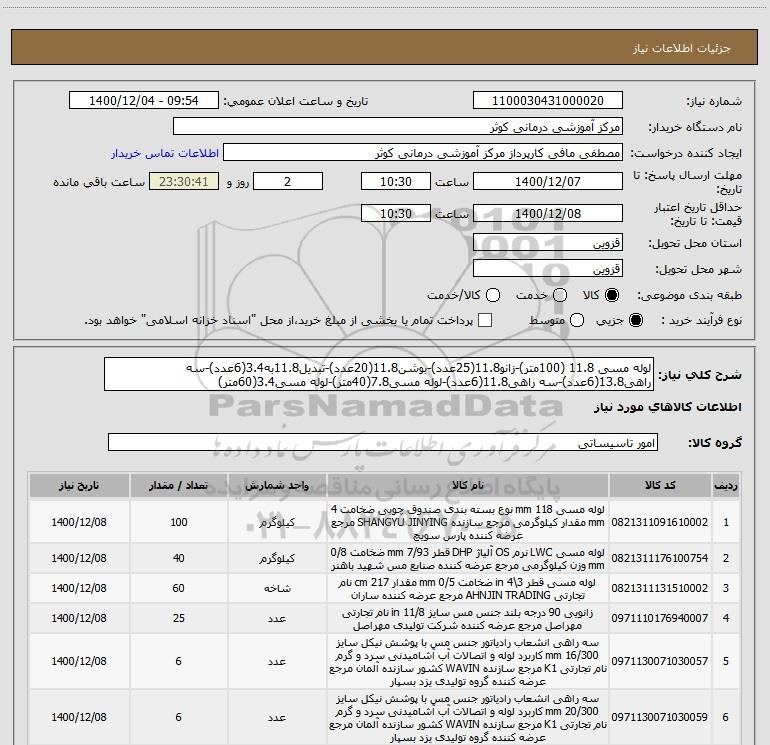The image size is (770, 745).
Task: Click the تعداد / مقدار column header
Action: tap(179, 486)
